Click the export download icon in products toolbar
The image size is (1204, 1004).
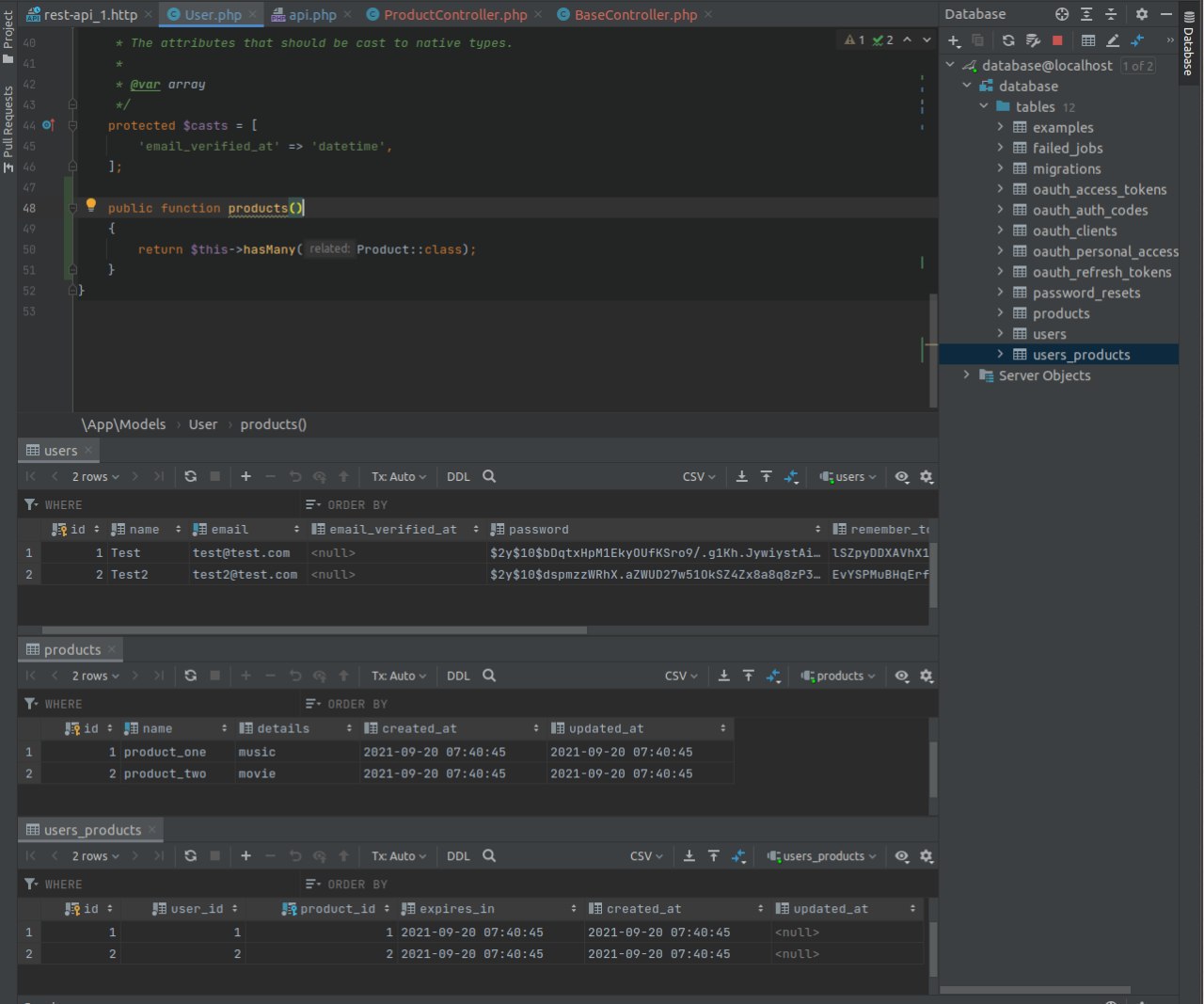[x=724, y=676]
